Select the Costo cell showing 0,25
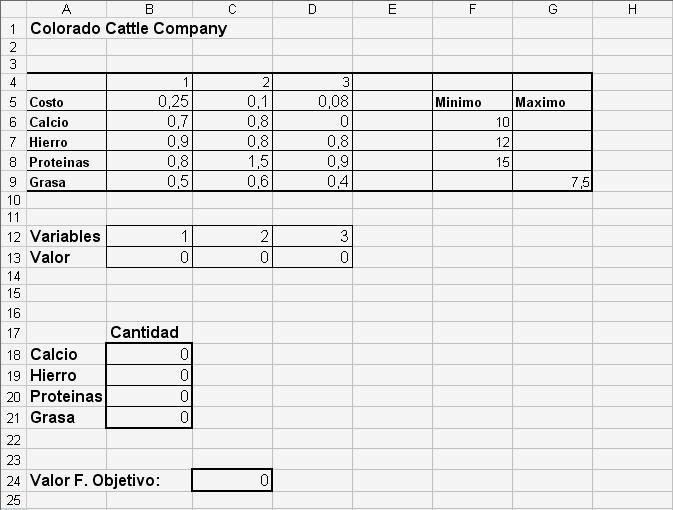Screen dimensions: 673x510 coord(148,102)
